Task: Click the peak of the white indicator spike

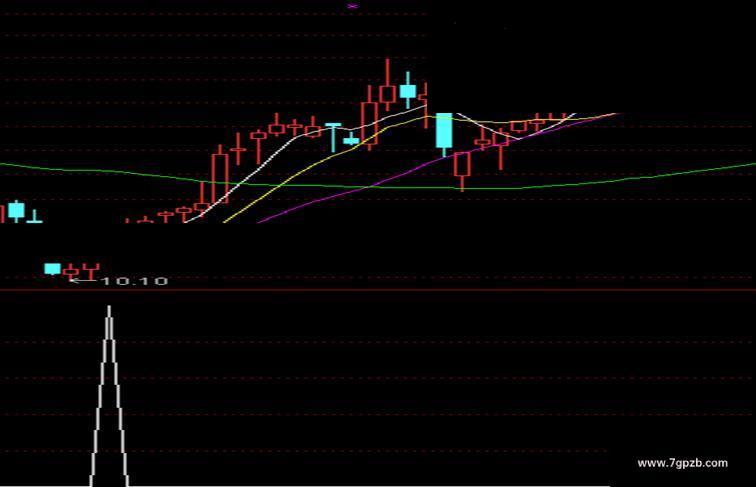Action: click(x=109, y=309)
